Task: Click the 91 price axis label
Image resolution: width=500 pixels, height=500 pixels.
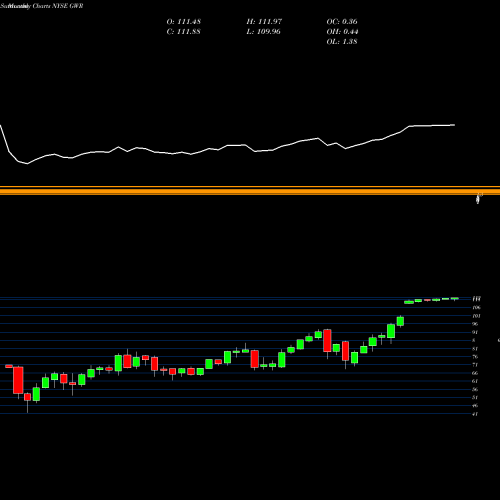Action: (x=475, y=332)
